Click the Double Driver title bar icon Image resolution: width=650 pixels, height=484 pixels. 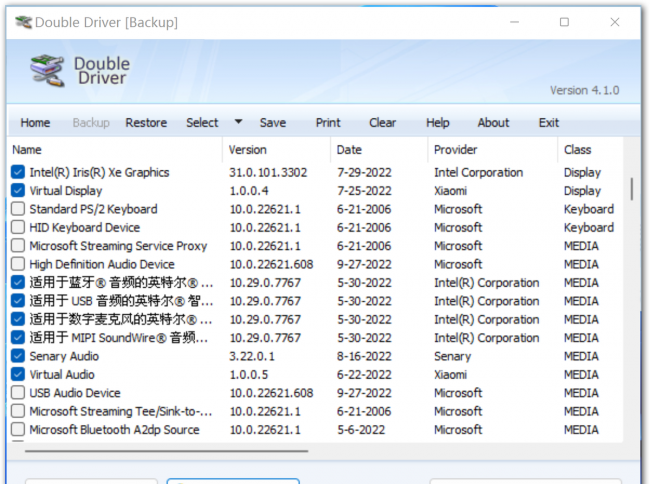[23, 22]
